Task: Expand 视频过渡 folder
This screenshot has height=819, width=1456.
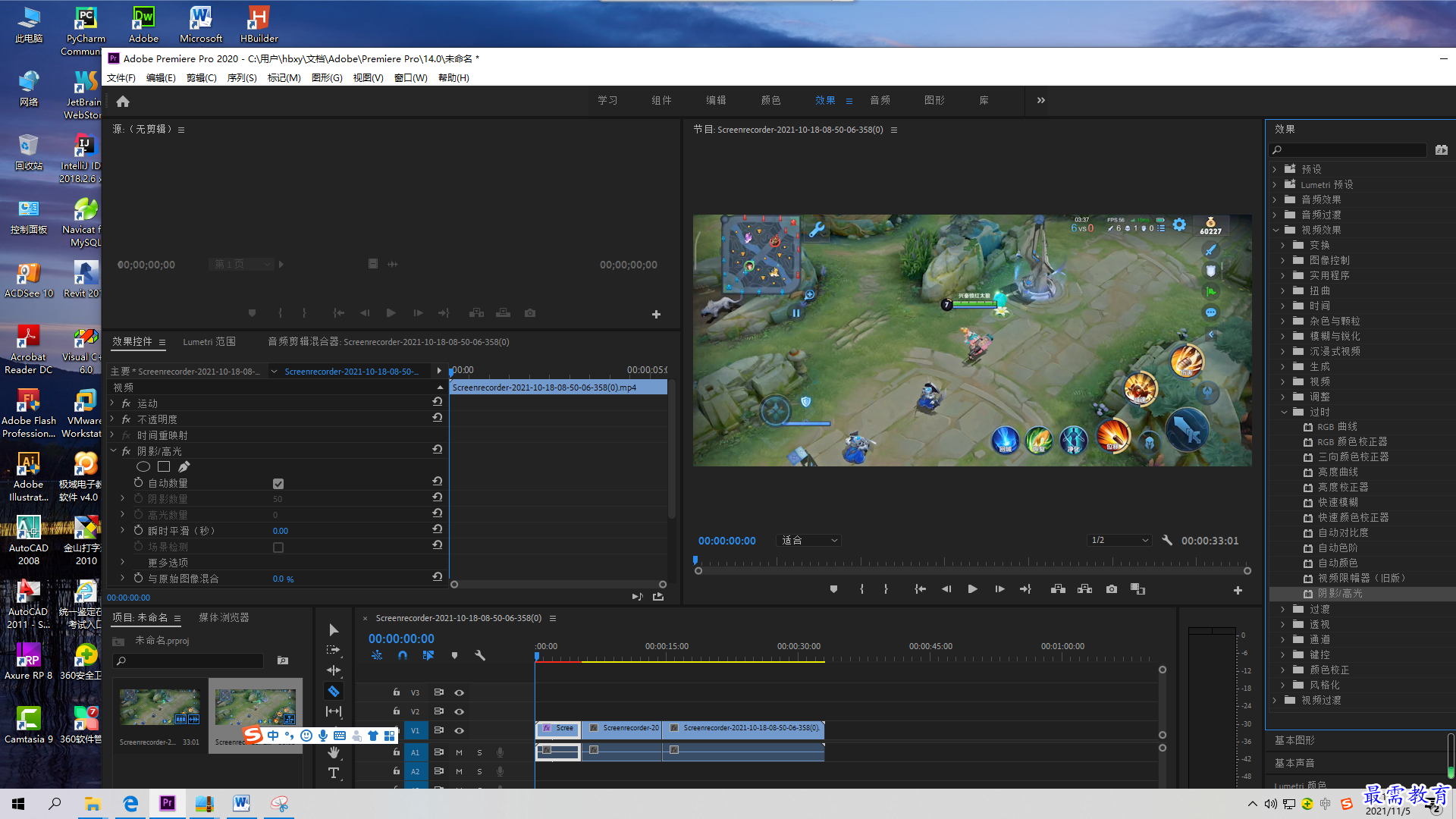Action: point(1275,700)
